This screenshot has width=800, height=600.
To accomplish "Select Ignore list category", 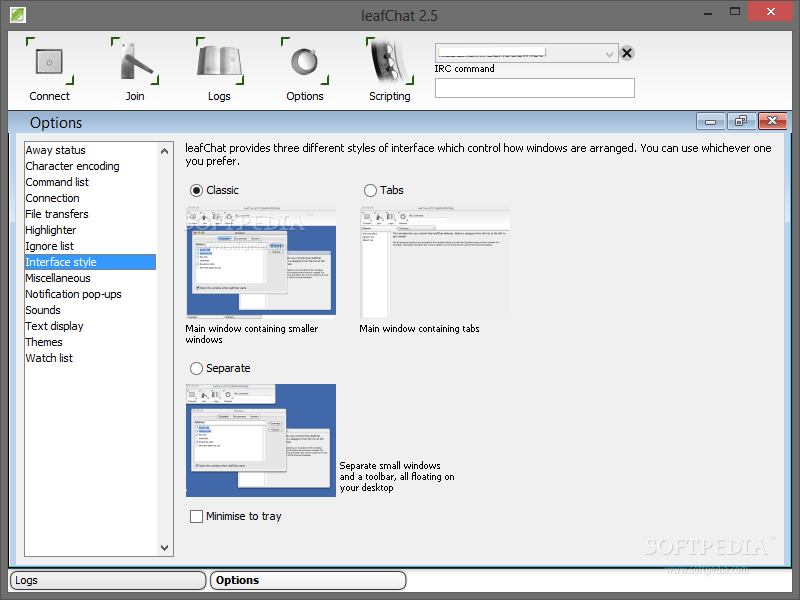I will pyautogui.click(x=90, y=246).
